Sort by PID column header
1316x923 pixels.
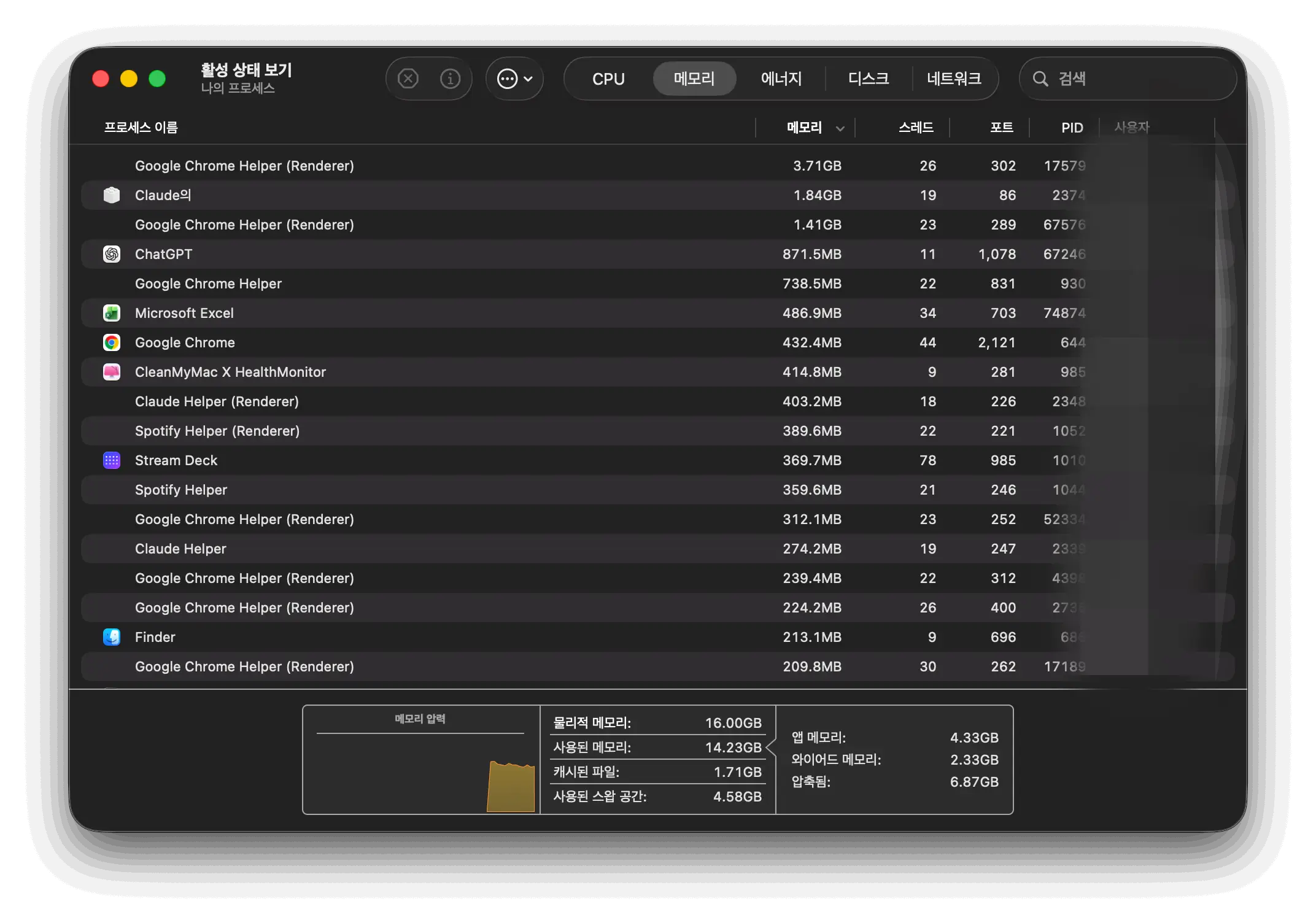tap(1072, 128)
